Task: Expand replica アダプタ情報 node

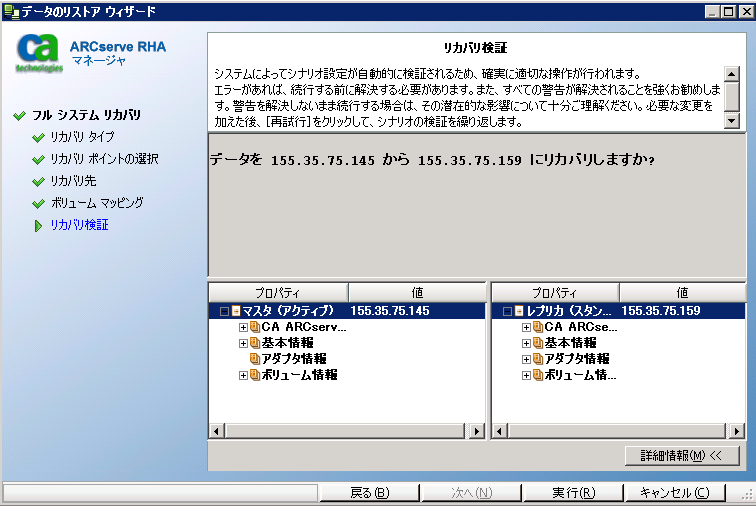Action: tap(526, 359)
